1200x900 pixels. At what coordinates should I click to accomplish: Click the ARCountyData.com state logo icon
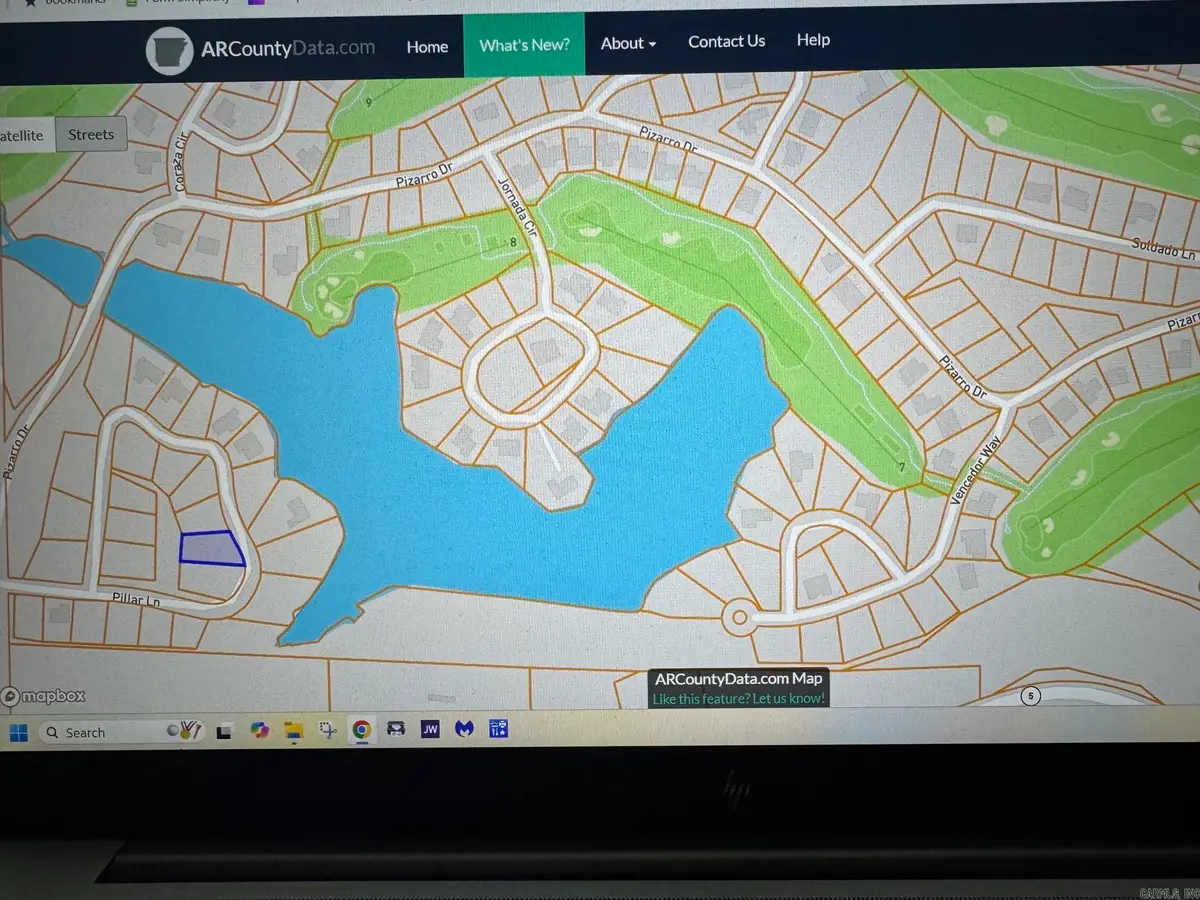169,50
